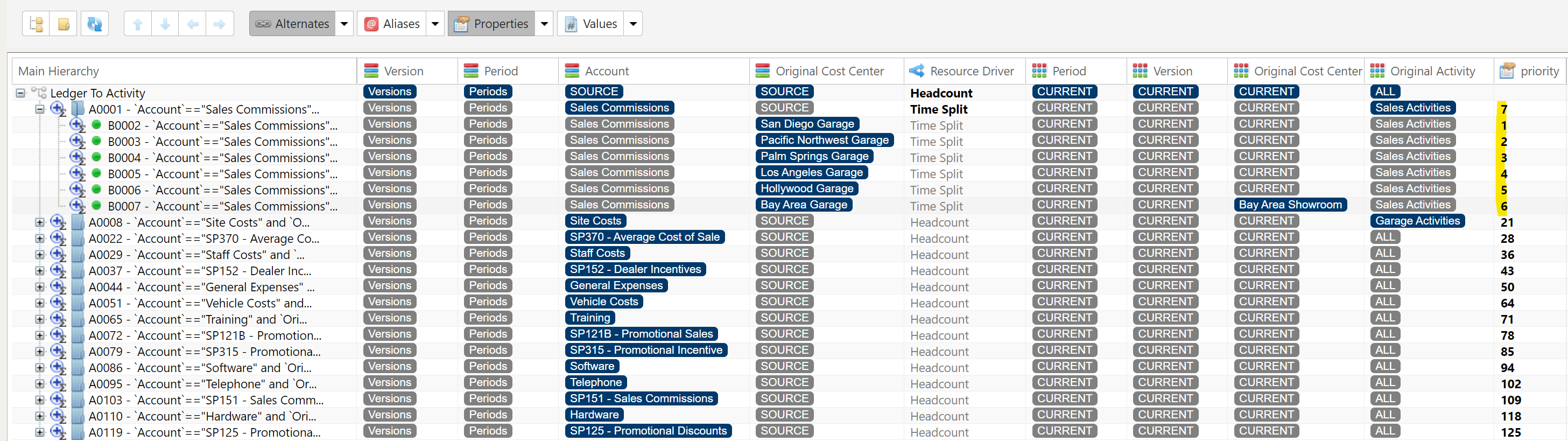
Task: Click the blue refresh toolbar icon
Action: click(94, 24)
